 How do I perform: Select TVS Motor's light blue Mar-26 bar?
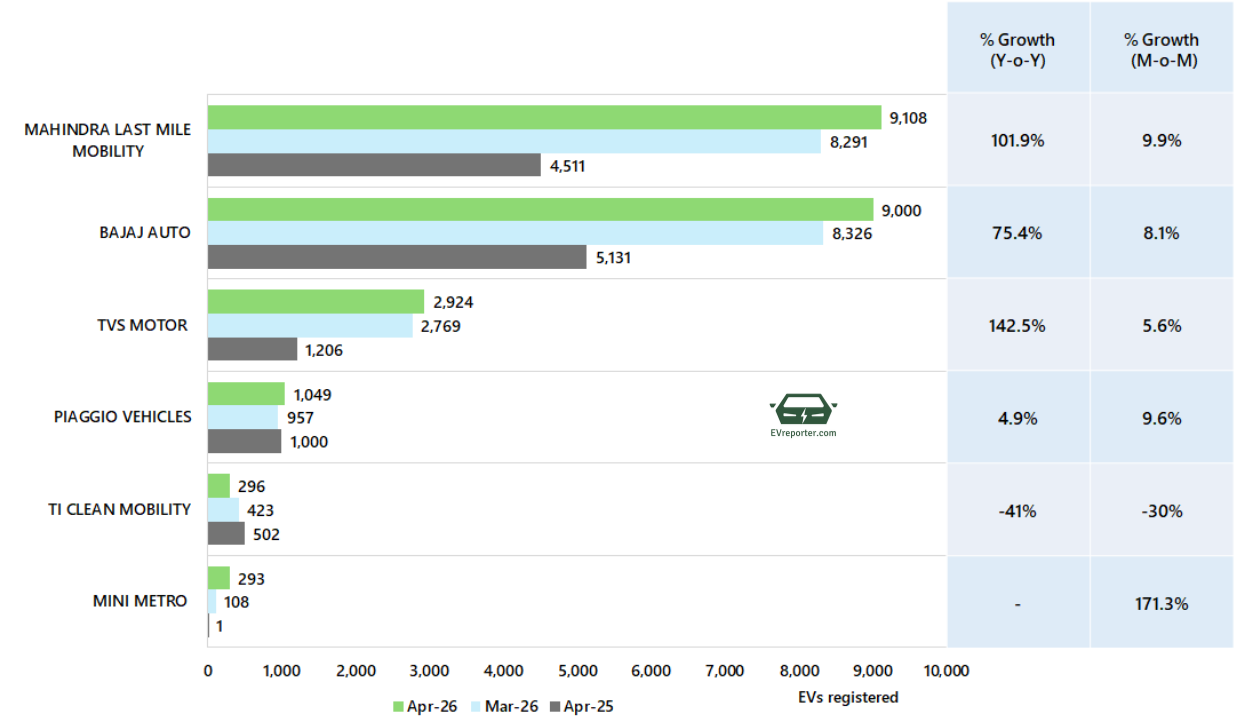310,325
